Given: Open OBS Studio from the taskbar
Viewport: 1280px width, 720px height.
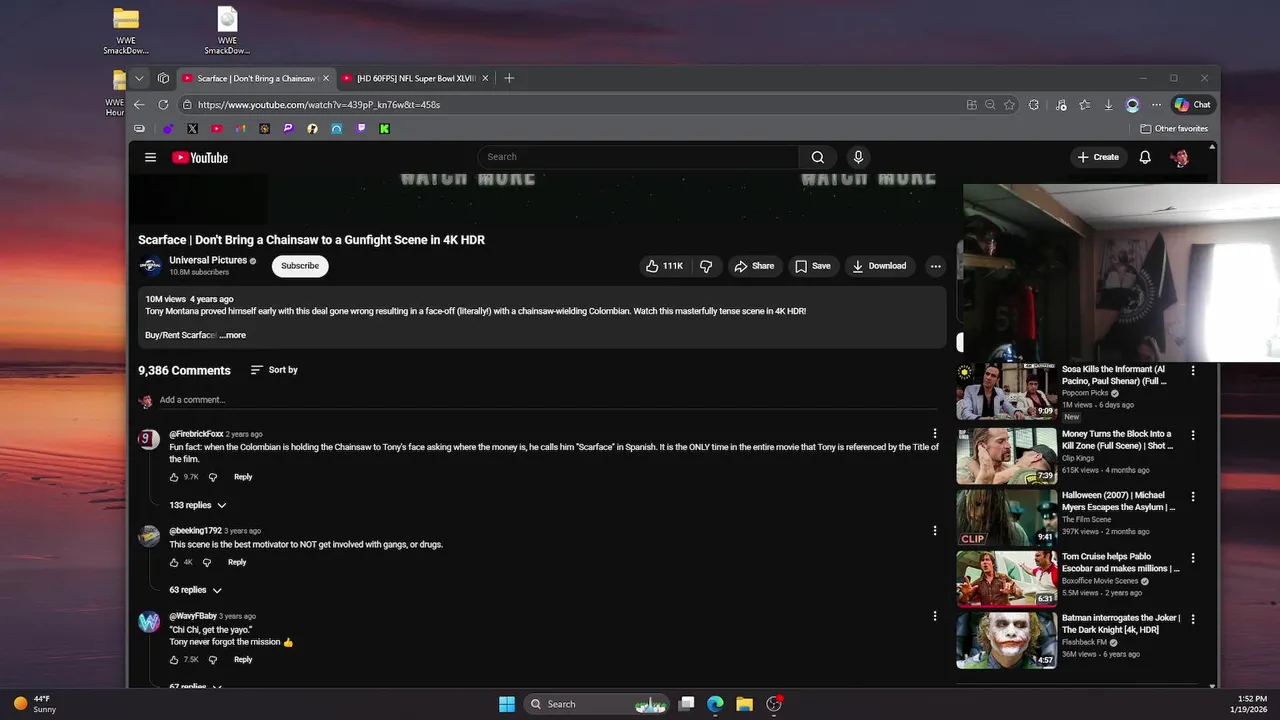Looking at the screenshot, I should coord(773,704).
